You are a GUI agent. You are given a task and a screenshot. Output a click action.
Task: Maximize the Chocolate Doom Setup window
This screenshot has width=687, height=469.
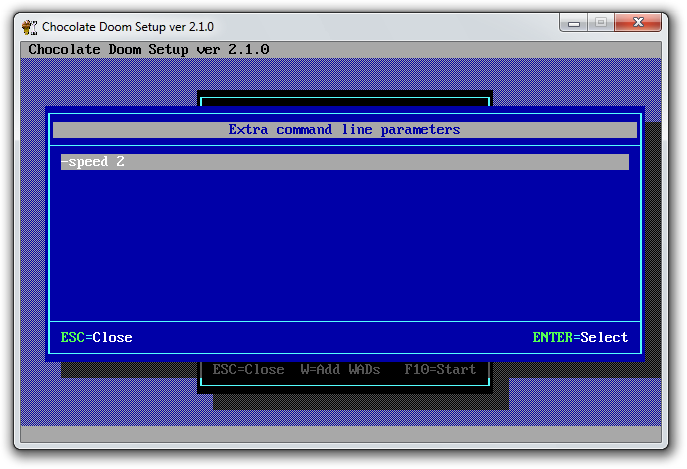pyautogui.click(x=599, y=24)
